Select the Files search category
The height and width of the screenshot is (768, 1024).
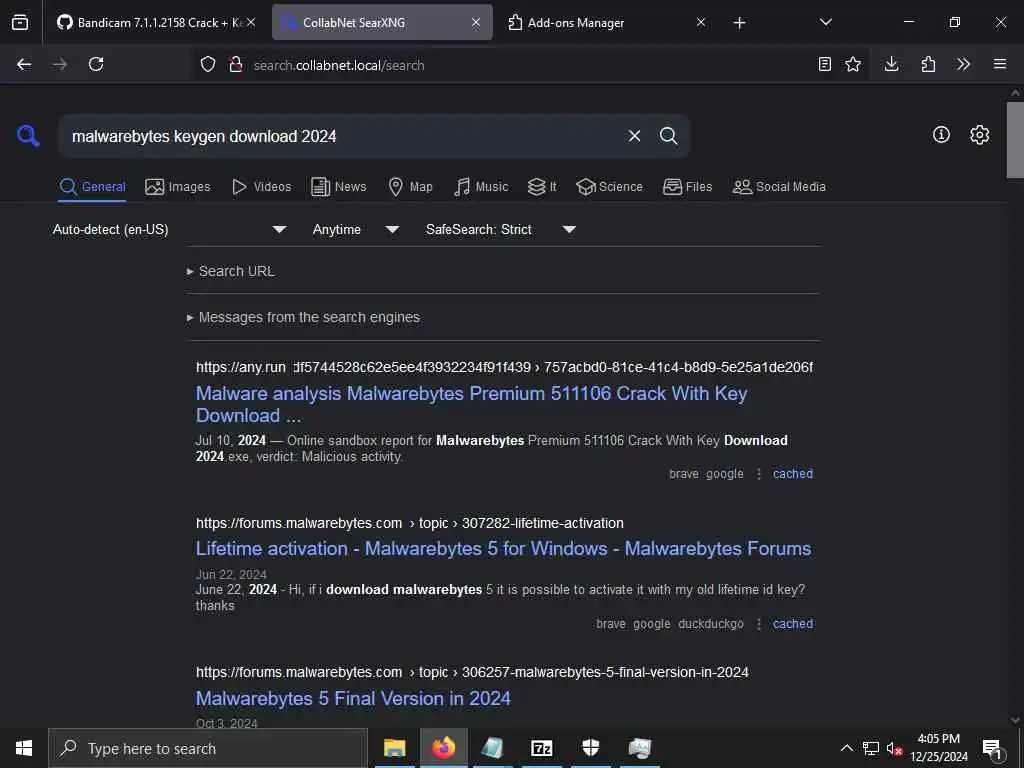pyautogui.click(x=687, y=187)
